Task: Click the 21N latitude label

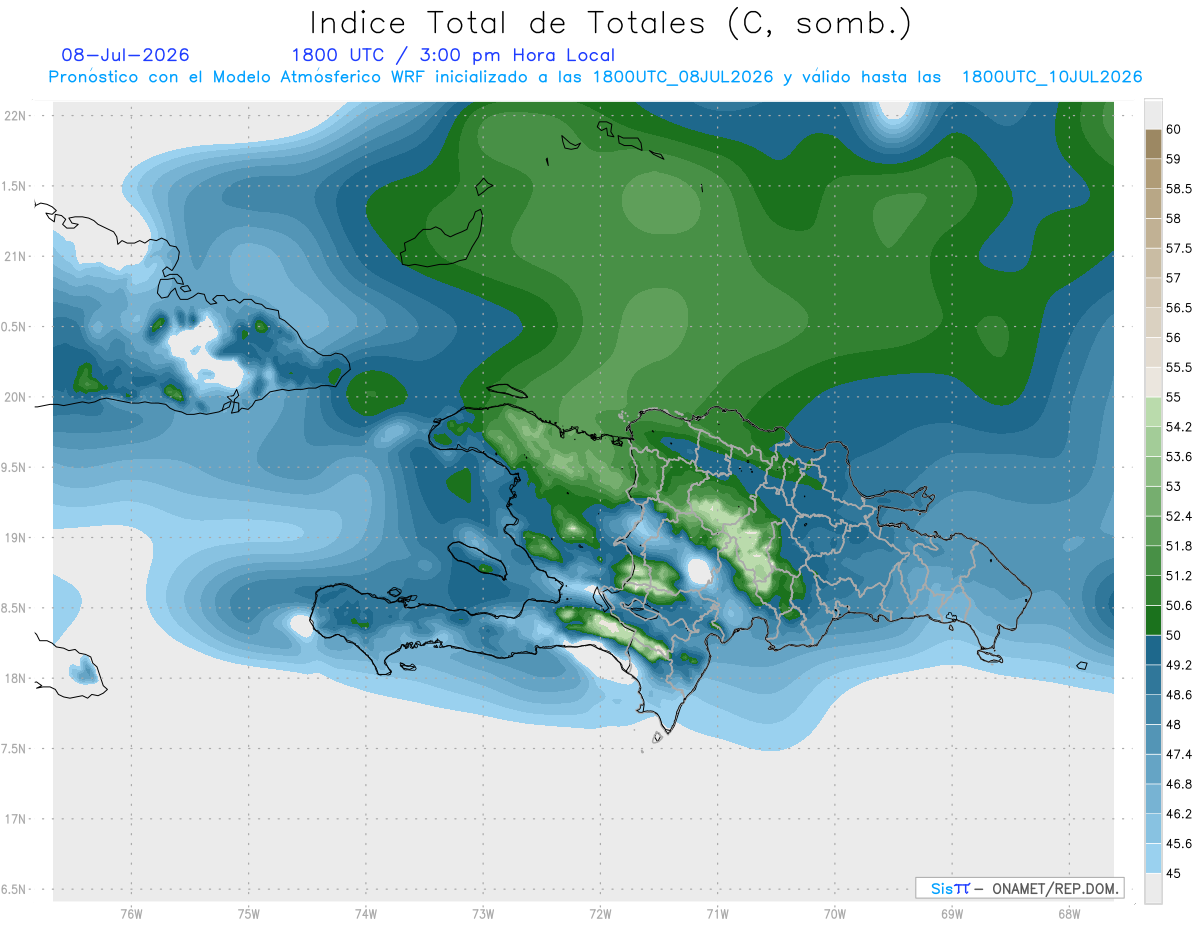Action: [17, 256]
